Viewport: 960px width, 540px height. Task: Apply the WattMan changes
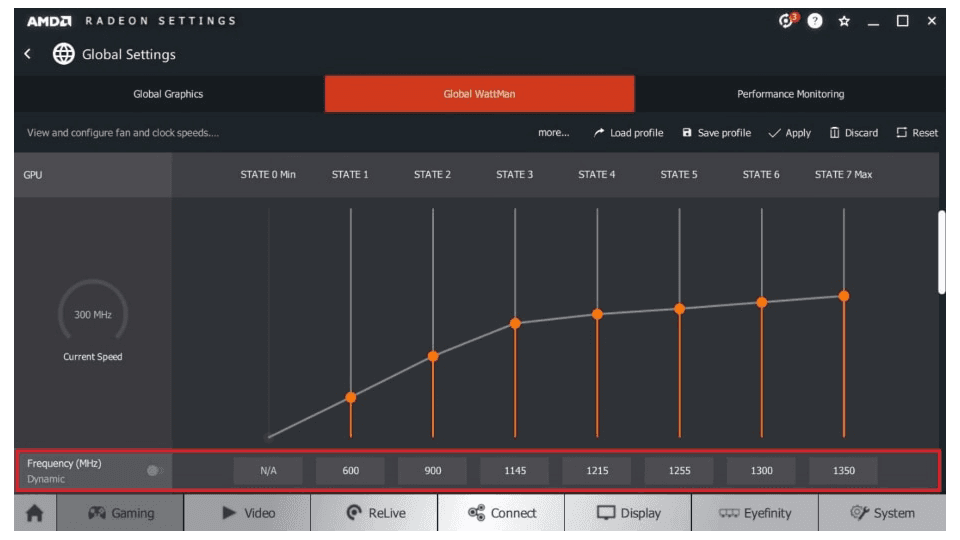tap(790, 133)
